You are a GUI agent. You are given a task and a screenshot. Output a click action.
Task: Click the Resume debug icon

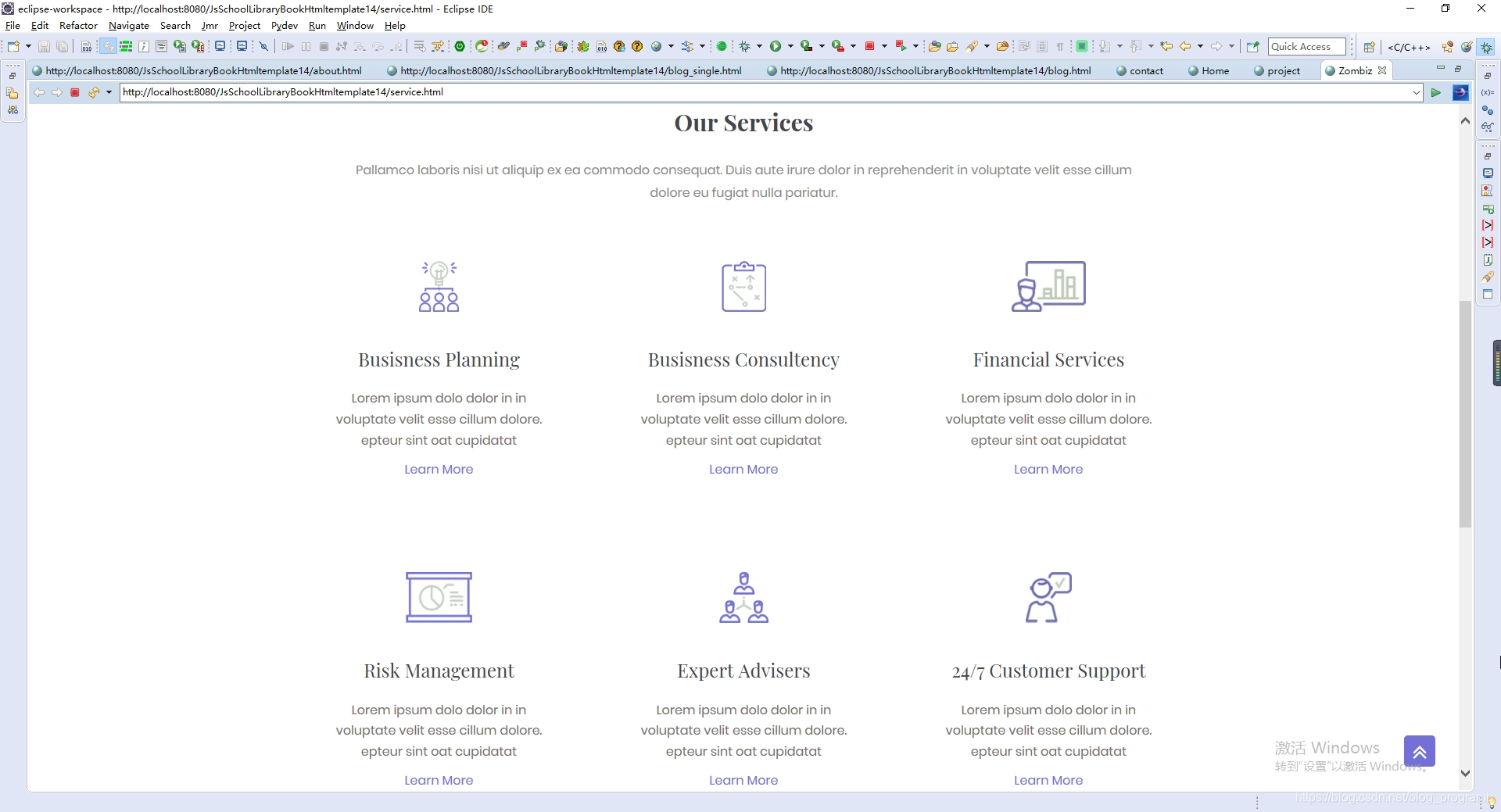288,46
